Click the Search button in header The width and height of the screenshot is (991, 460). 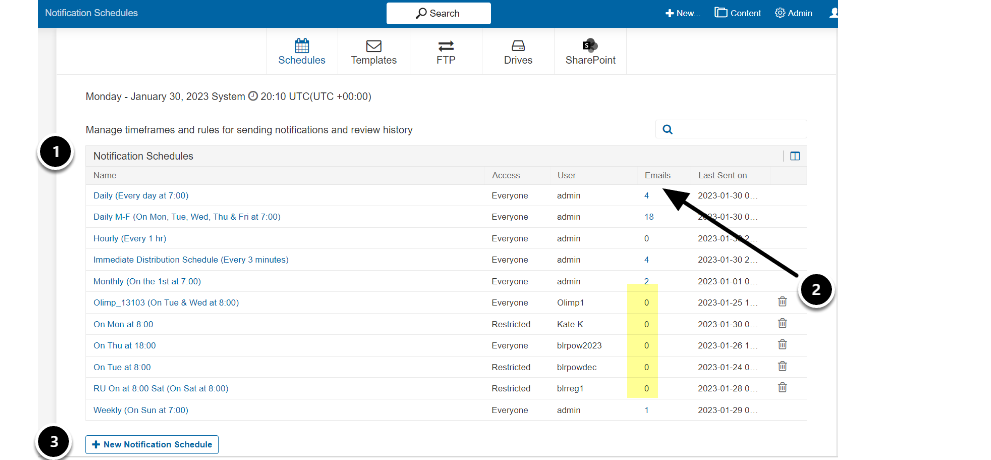[438, 13]
